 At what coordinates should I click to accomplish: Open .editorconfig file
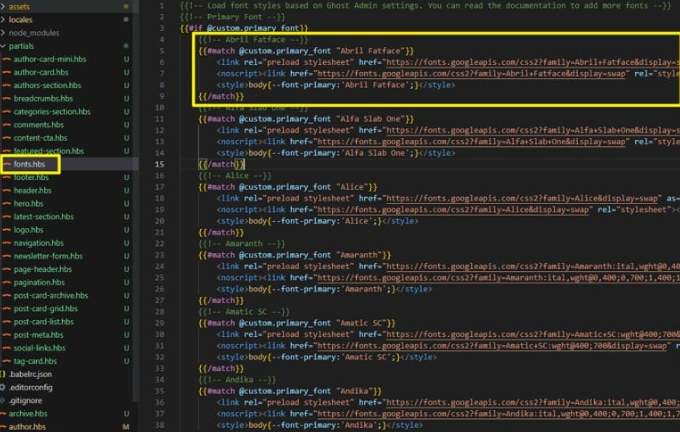click(x=31, y=387)
